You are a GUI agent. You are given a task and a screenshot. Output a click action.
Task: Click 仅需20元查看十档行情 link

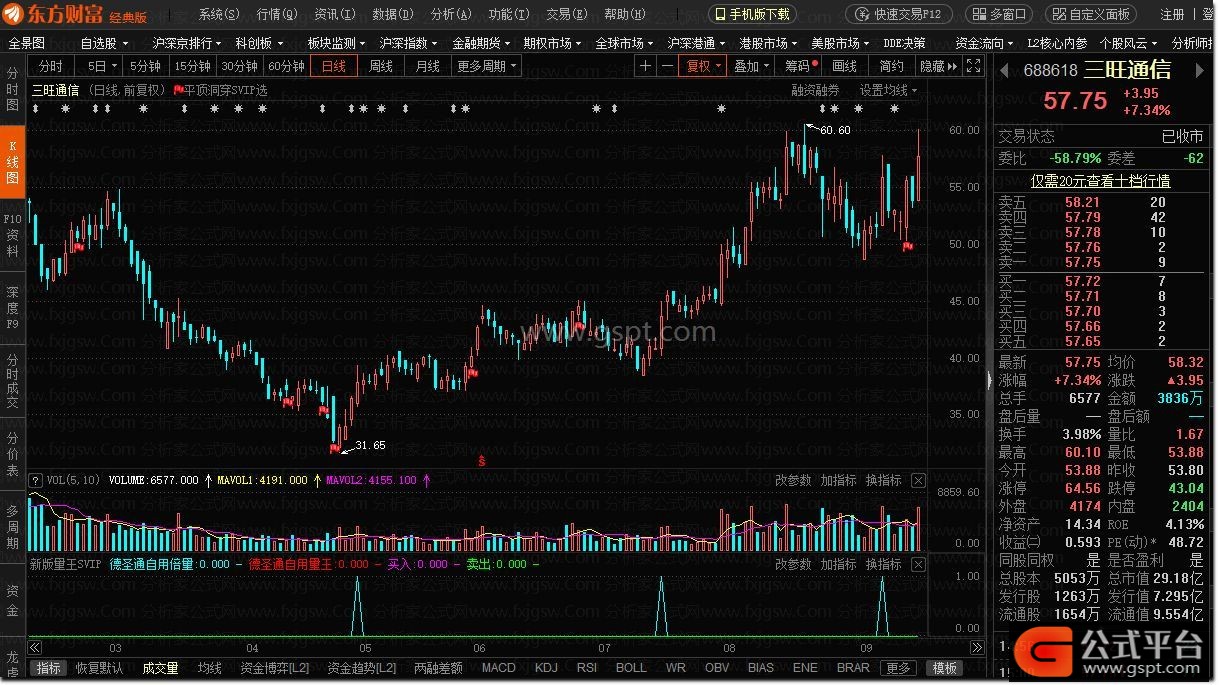[1100, 181]
